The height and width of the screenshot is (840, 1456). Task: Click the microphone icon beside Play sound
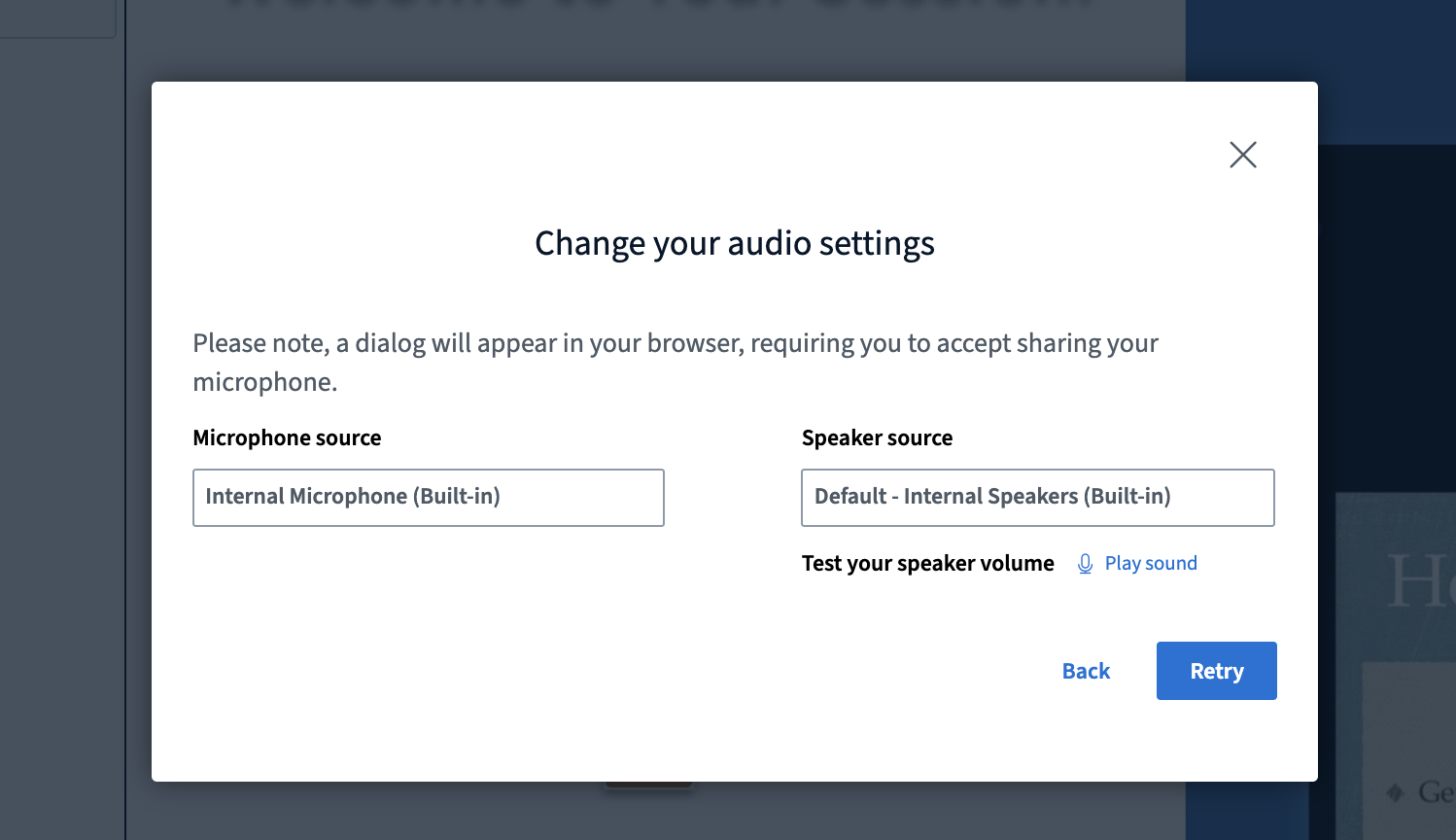[1085, 564]
